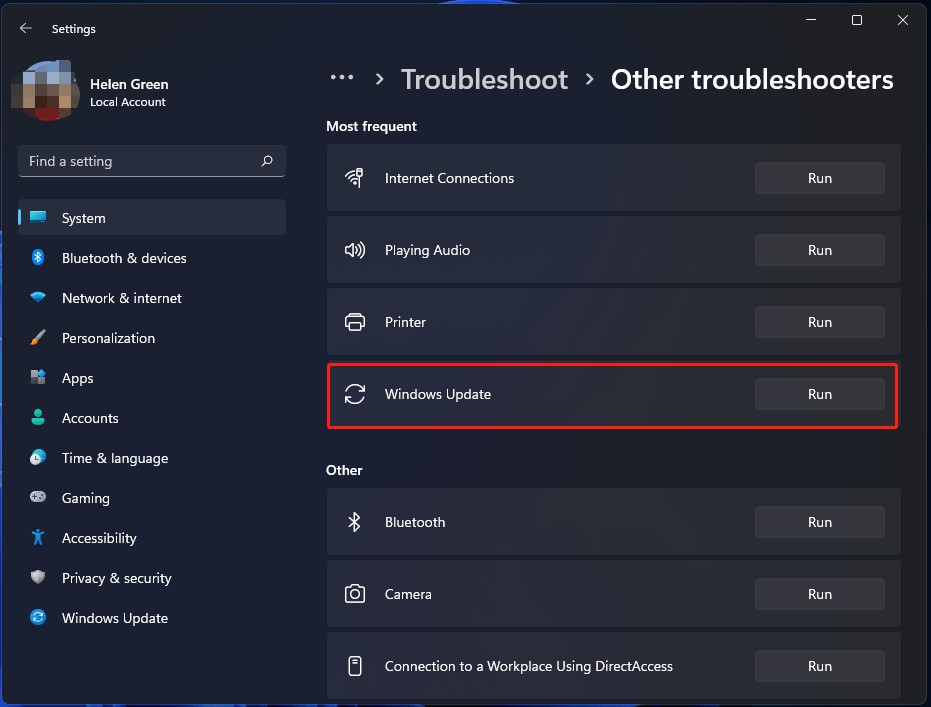Click the Find a setting search box

[152, 161]
